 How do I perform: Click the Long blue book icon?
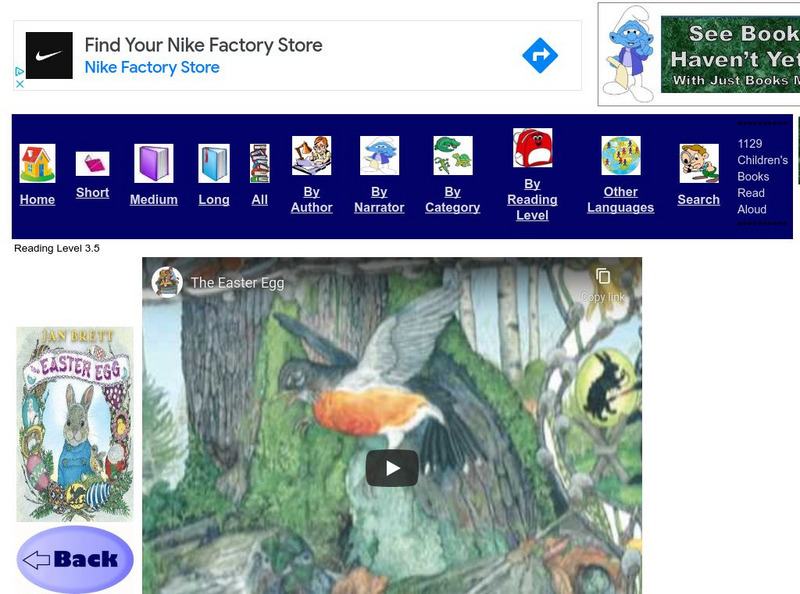pyautogui.click(x=214, y=163)
